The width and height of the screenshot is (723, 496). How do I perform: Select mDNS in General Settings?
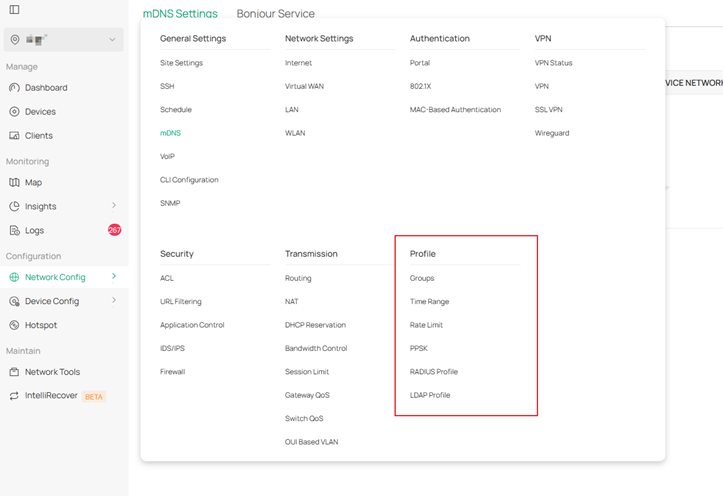click(x=170, y=133)
